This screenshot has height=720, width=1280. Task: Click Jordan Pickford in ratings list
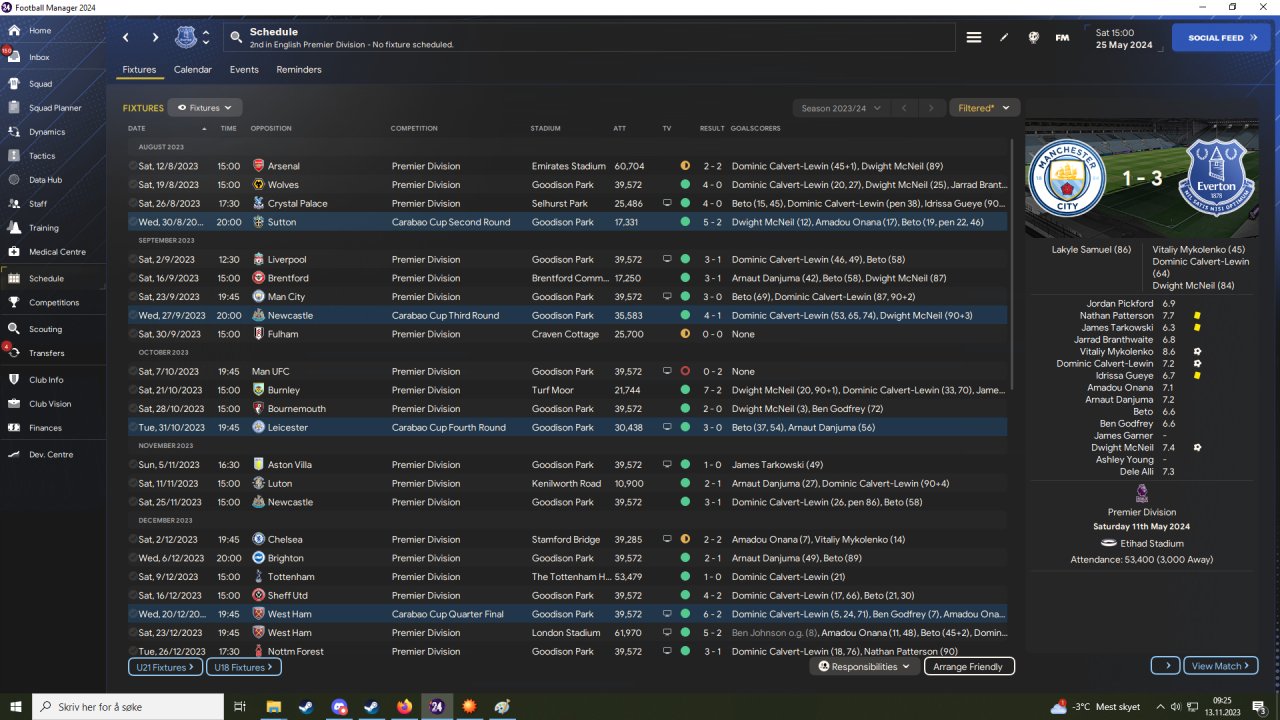(1120, 303)
